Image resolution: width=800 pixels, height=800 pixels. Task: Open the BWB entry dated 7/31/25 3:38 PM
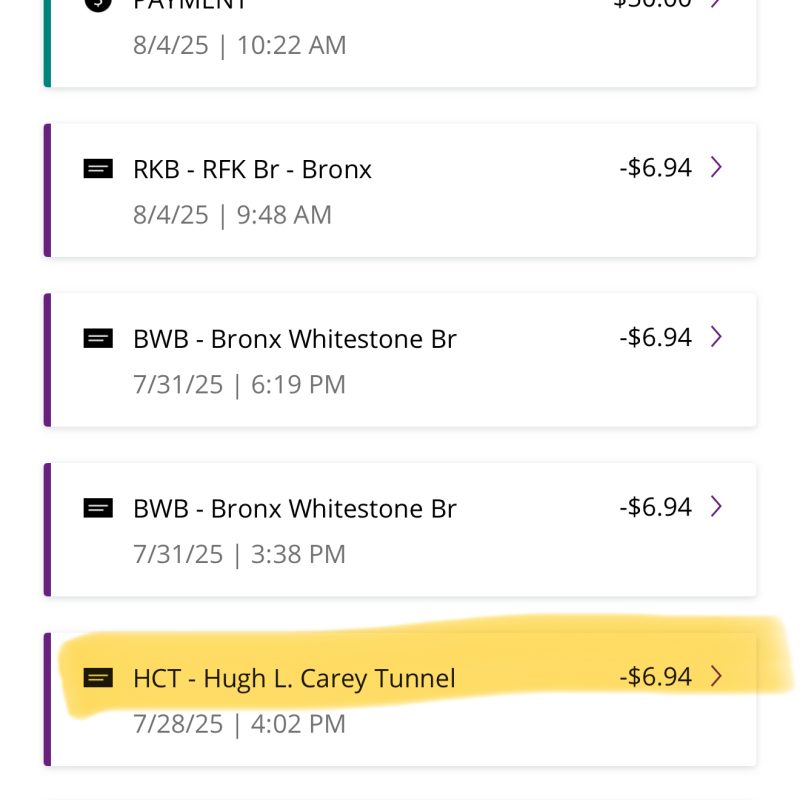tap(294, 510)
